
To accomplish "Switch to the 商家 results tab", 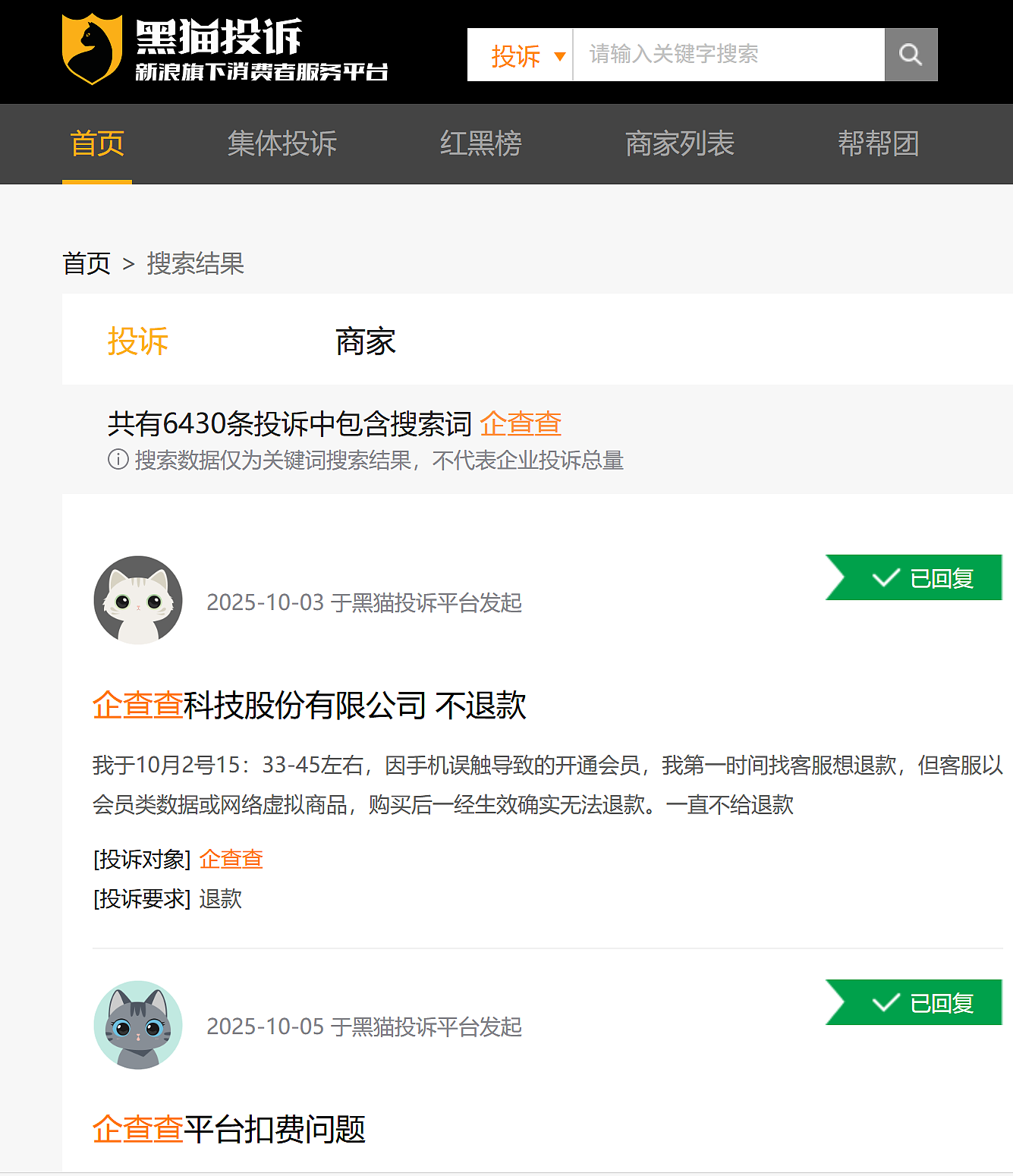I will pyautogui.click(x=366, y=341).
